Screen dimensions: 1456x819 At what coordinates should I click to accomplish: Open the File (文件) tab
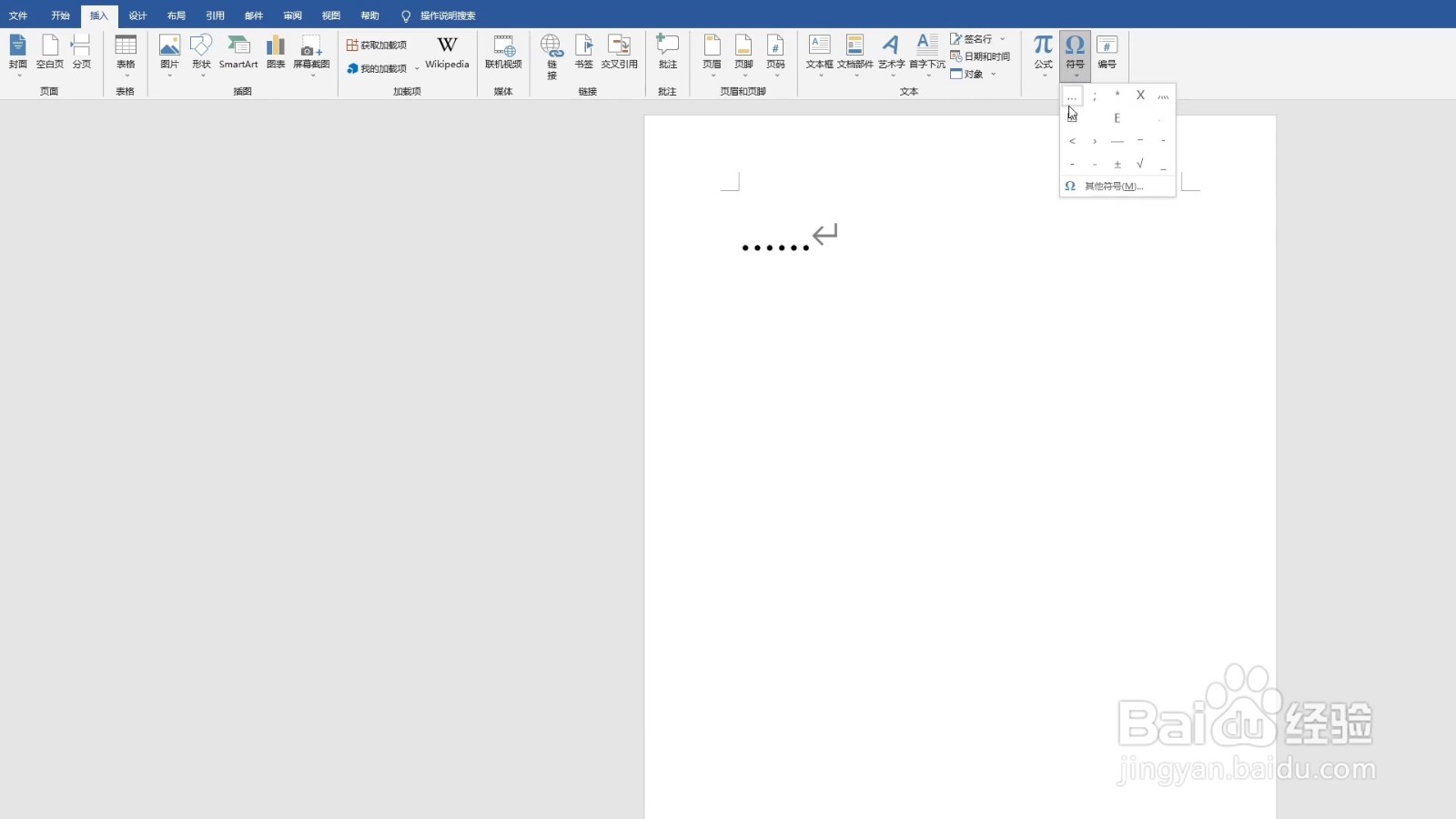(18, 15)
